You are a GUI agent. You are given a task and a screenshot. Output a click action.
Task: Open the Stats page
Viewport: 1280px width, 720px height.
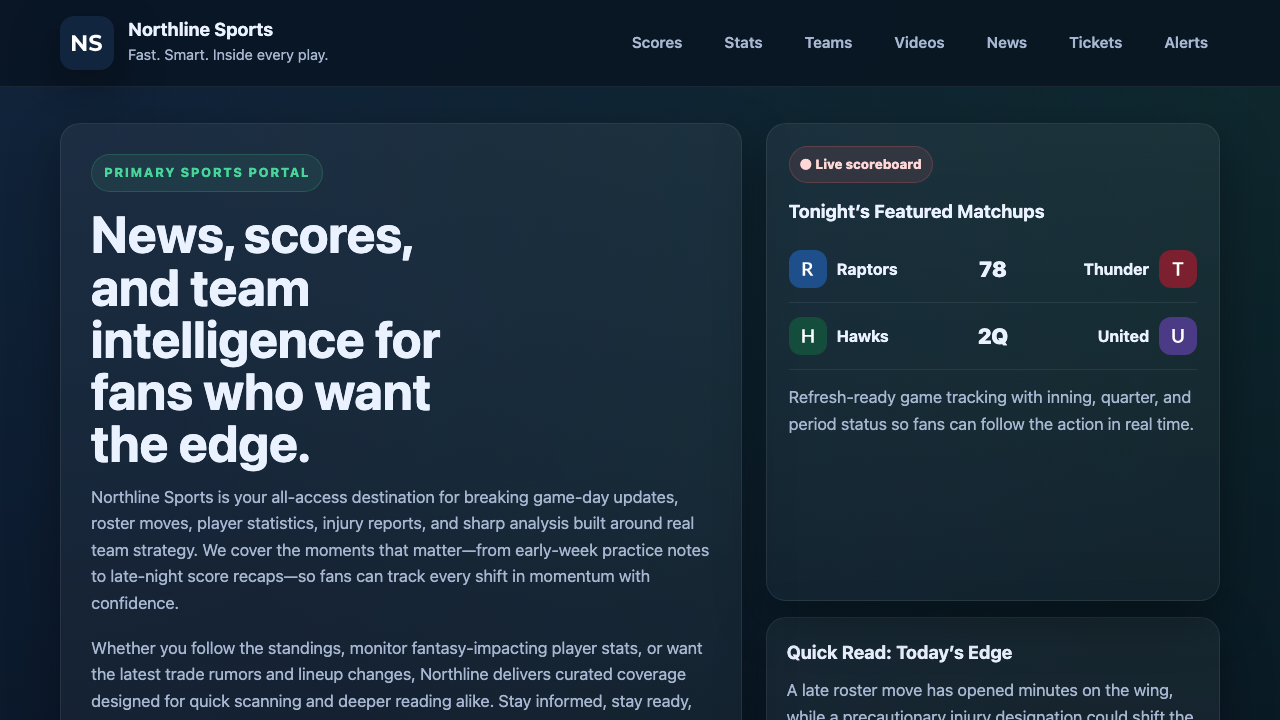pyautogui.click(x=743, y=43)
